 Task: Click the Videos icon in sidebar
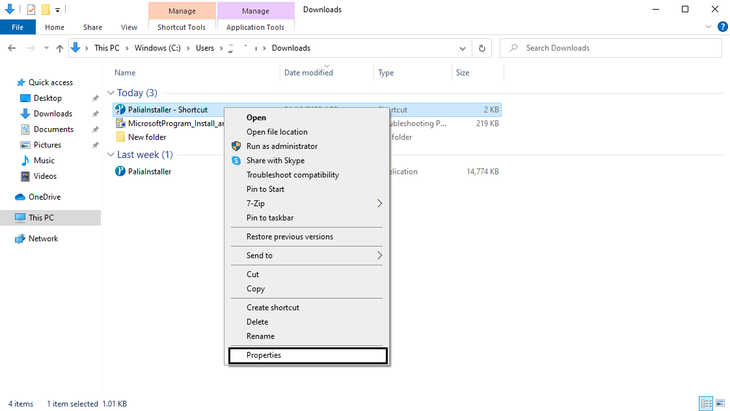(x=25, y=176)
